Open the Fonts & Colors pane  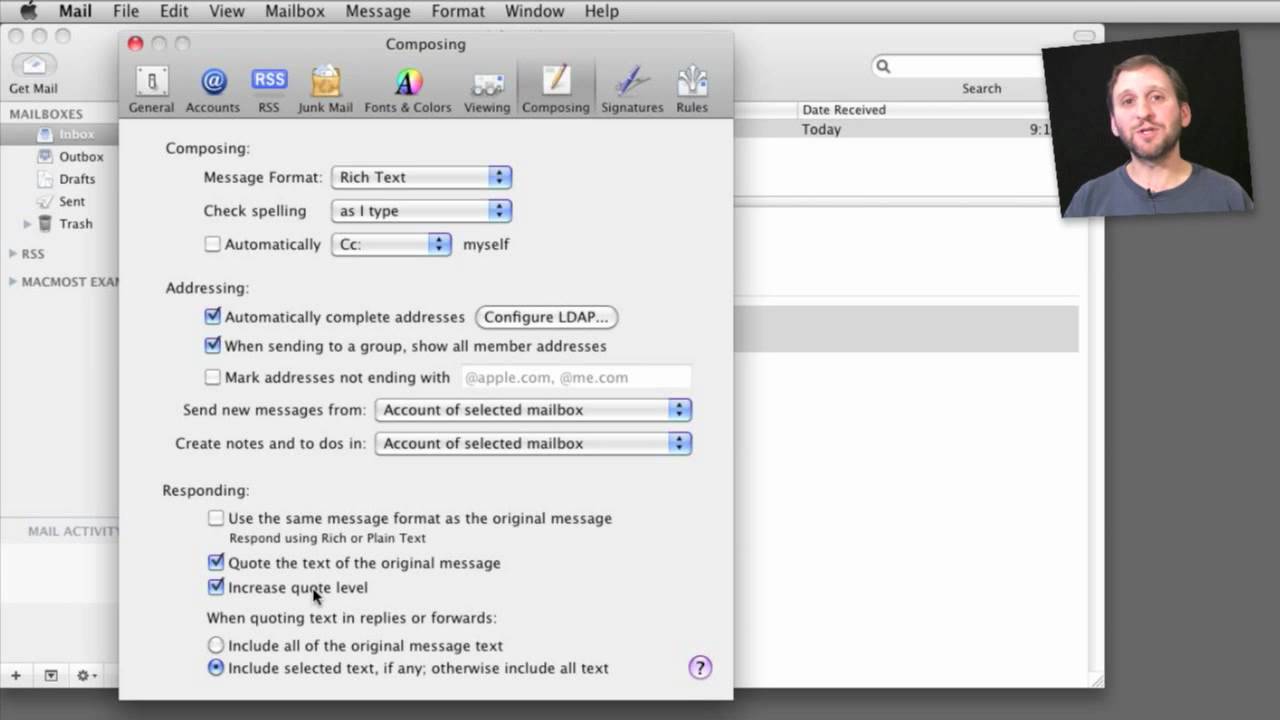[407, 89]
